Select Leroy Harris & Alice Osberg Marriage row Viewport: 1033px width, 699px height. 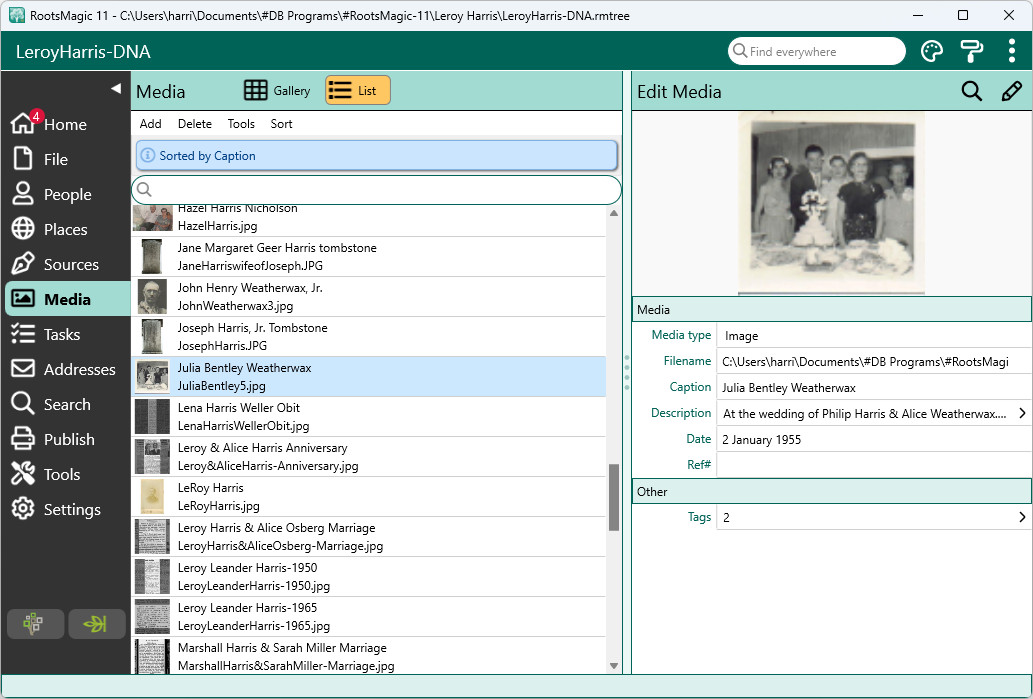pos(369,536)
